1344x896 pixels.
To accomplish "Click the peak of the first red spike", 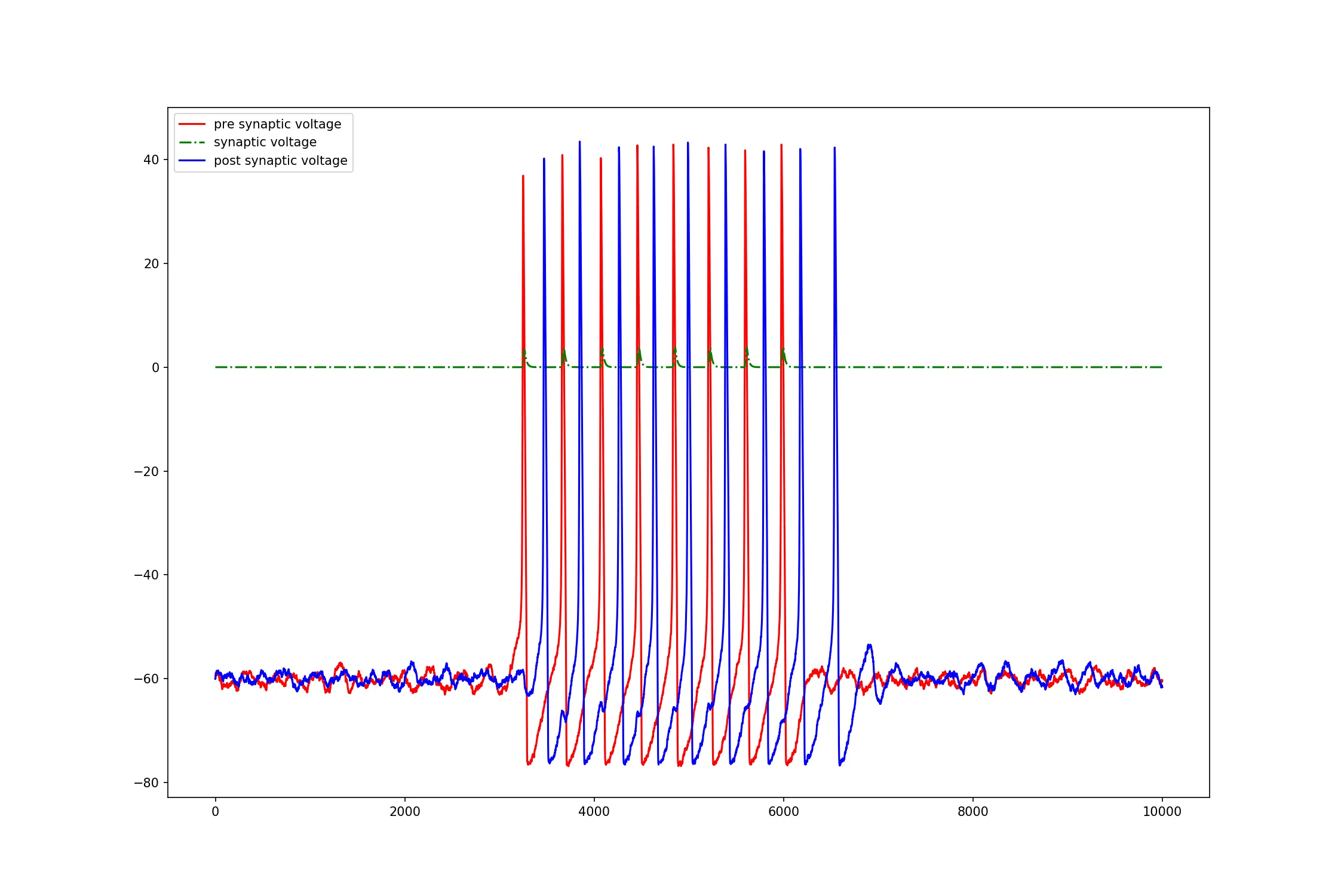I will click(x=523, y=176).
